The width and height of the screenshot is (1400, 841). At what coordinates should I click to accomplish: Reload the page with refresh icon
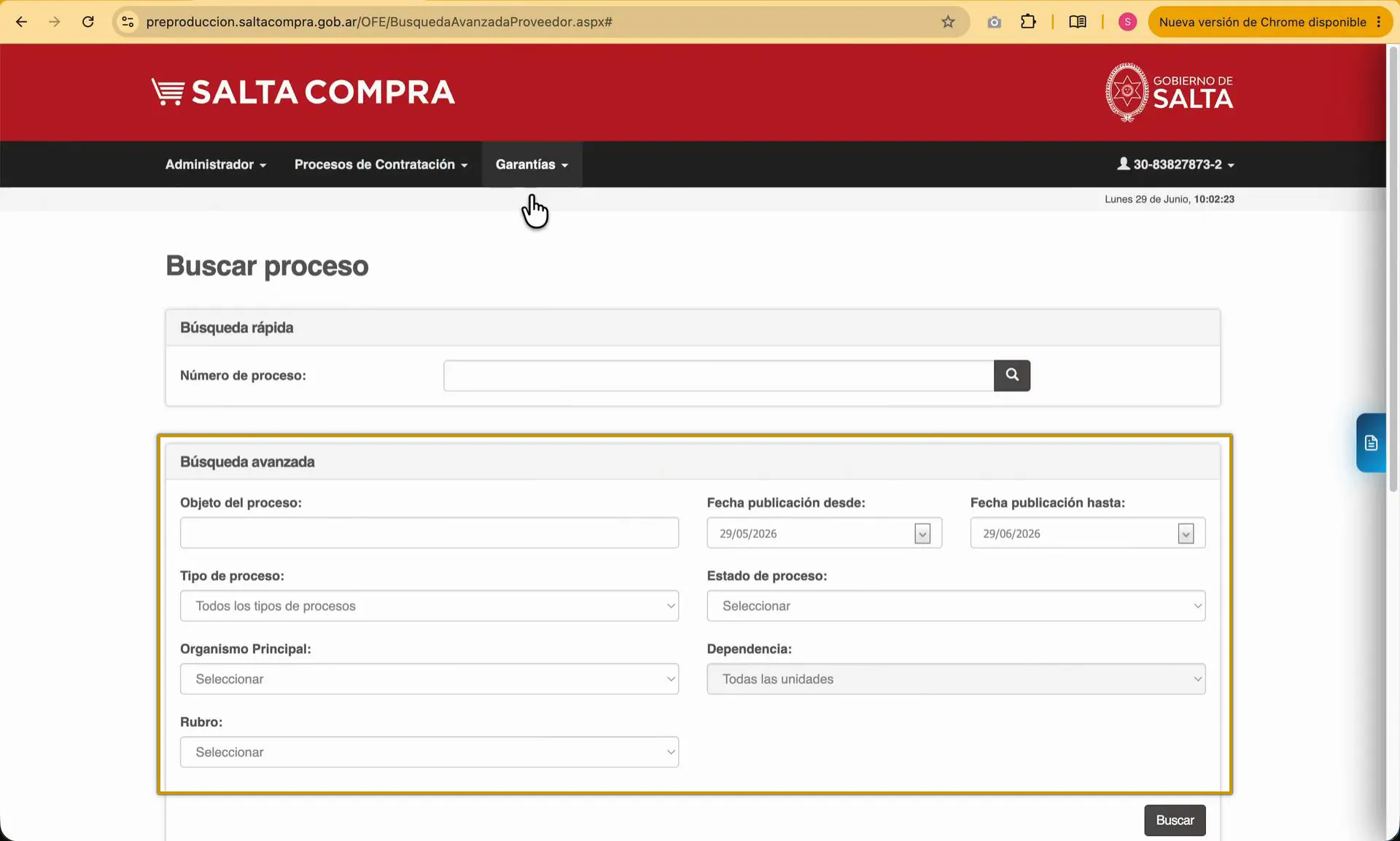pyautogui.click(x=88, y=22)
